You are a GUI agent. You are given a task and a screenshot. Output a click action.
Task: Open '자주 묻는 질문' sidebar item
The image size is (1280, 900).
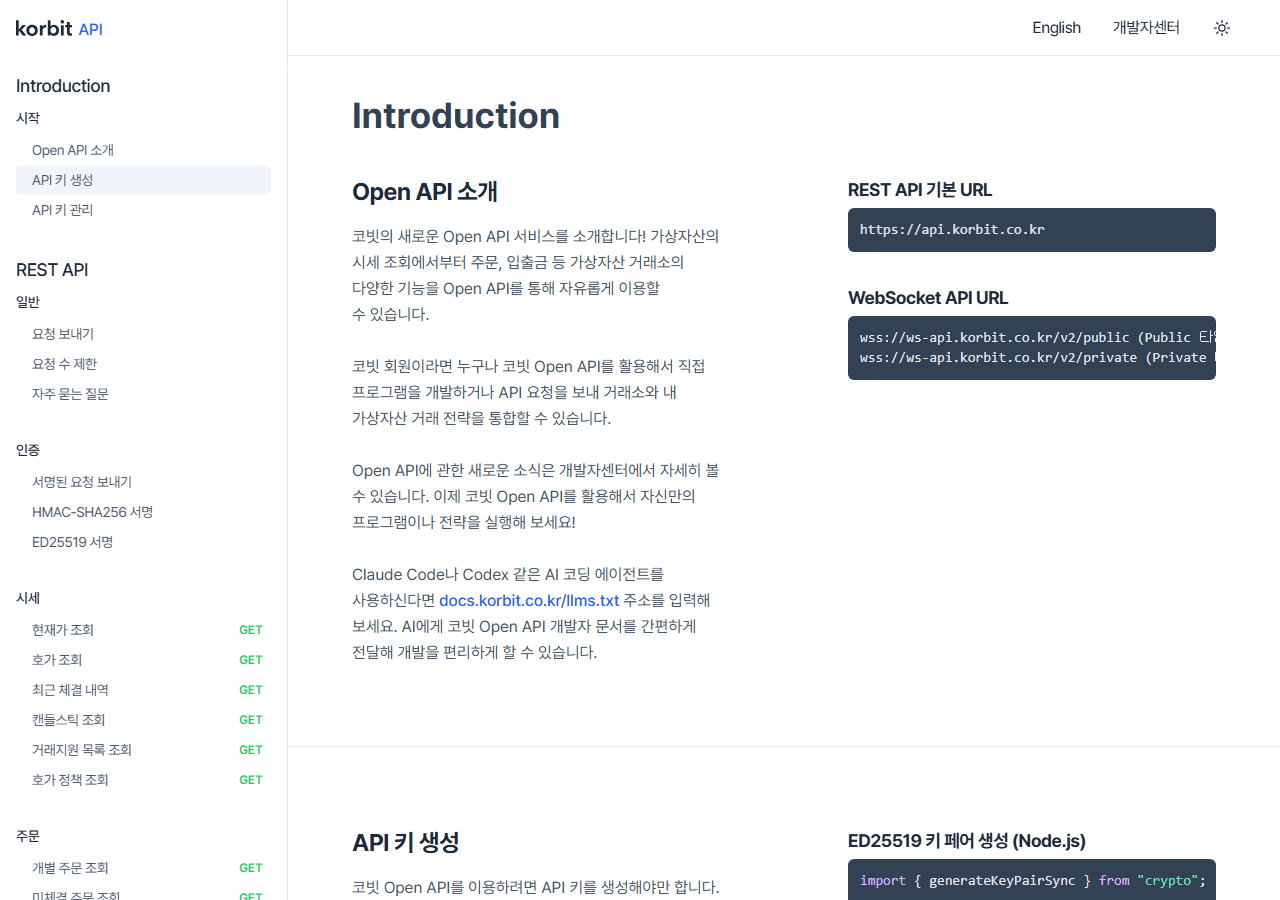point(143,394)
